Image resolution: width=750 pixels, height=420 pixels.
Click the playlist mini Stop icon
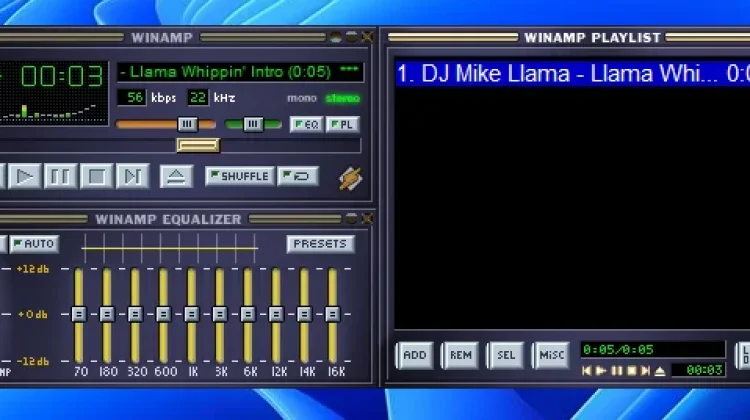pos(632,371)
